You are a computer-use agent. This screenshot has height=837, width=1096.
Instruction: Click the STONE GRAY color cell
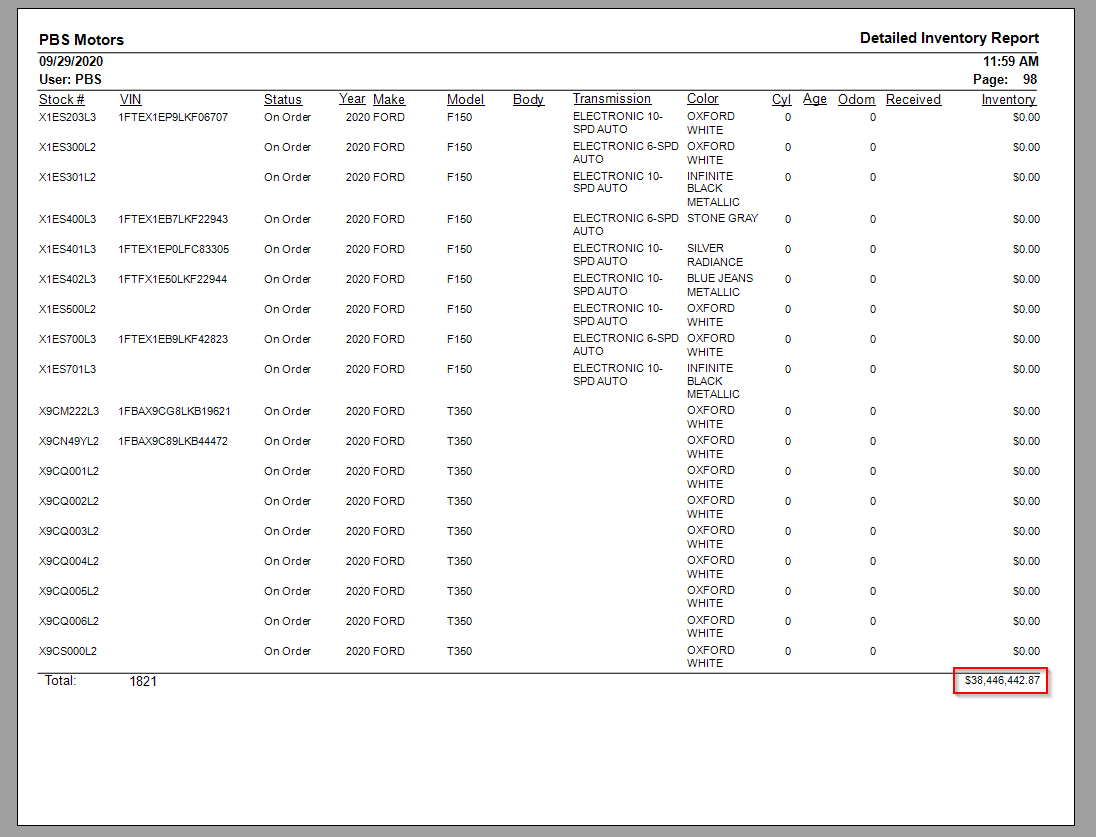coord(722,219)
